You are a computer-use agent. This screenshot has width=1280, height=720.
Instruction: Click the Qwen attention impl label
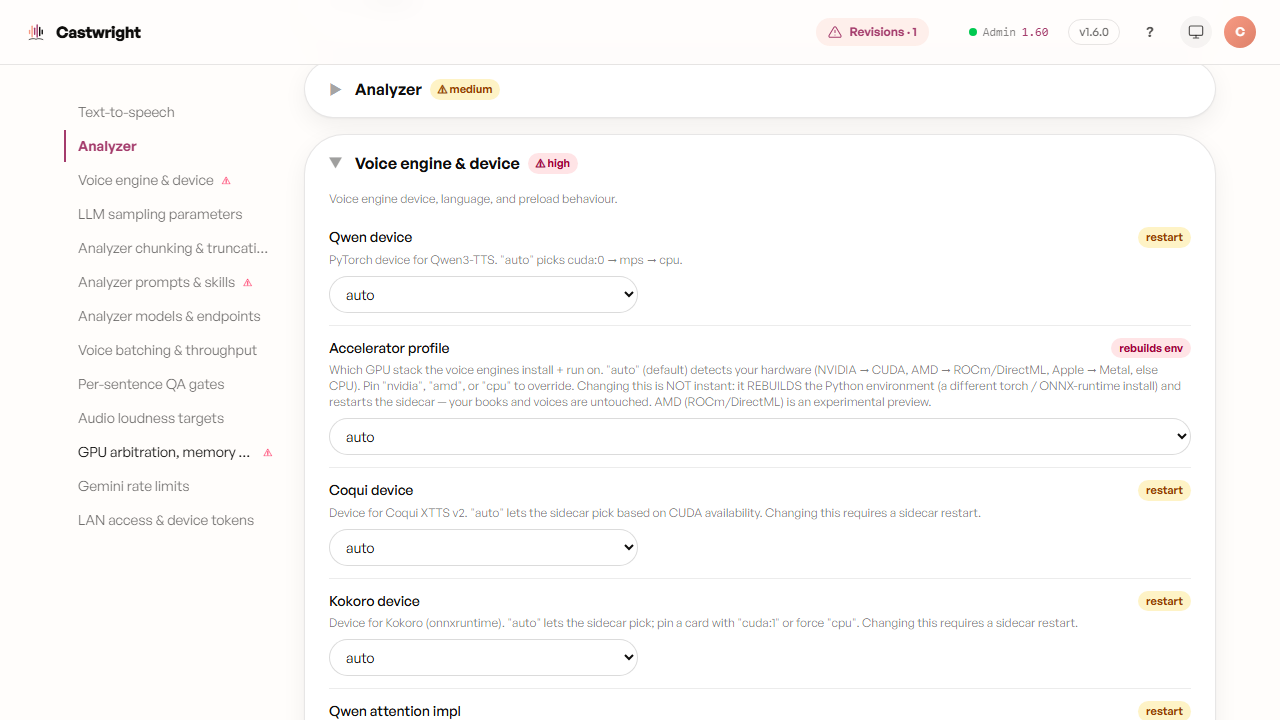coord(395,711)
